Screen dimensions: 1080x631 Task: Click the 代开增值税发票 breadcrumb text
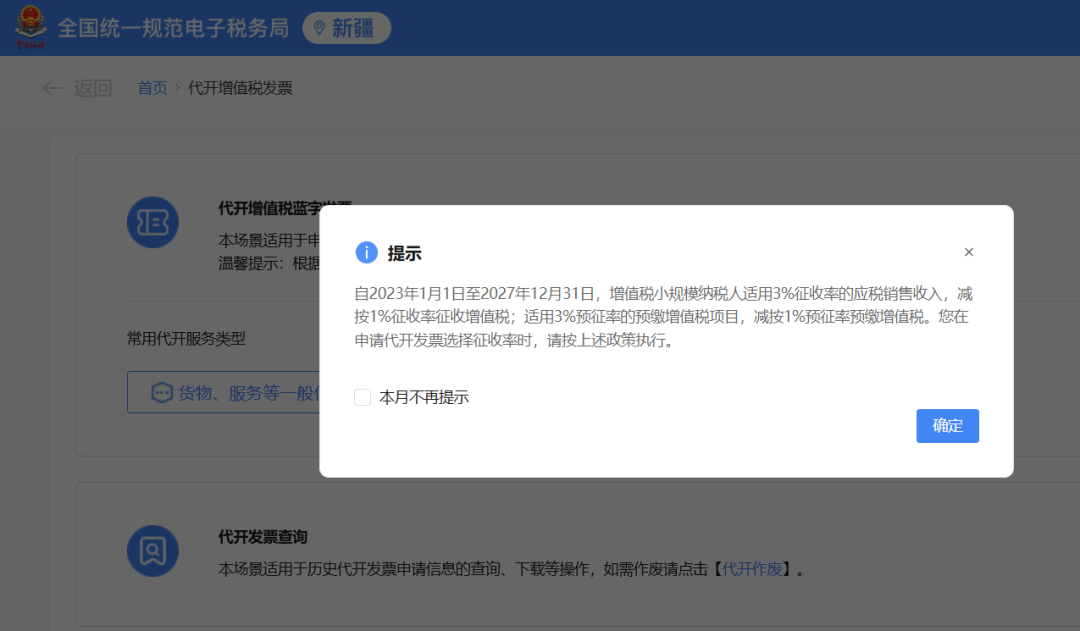coord(240,88)
